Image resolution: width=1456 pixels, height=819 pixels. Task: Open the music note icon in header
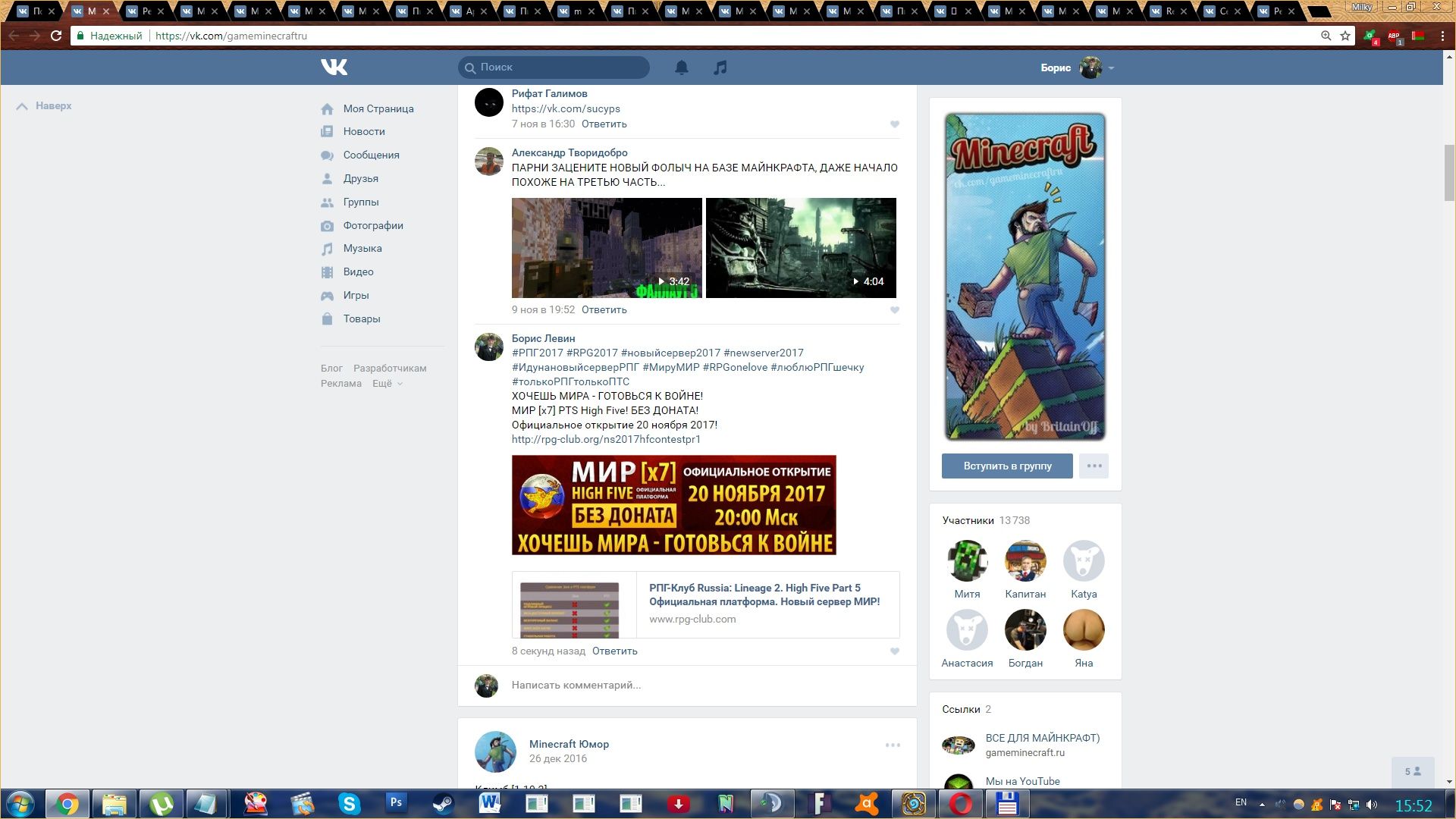coord(720,67)
